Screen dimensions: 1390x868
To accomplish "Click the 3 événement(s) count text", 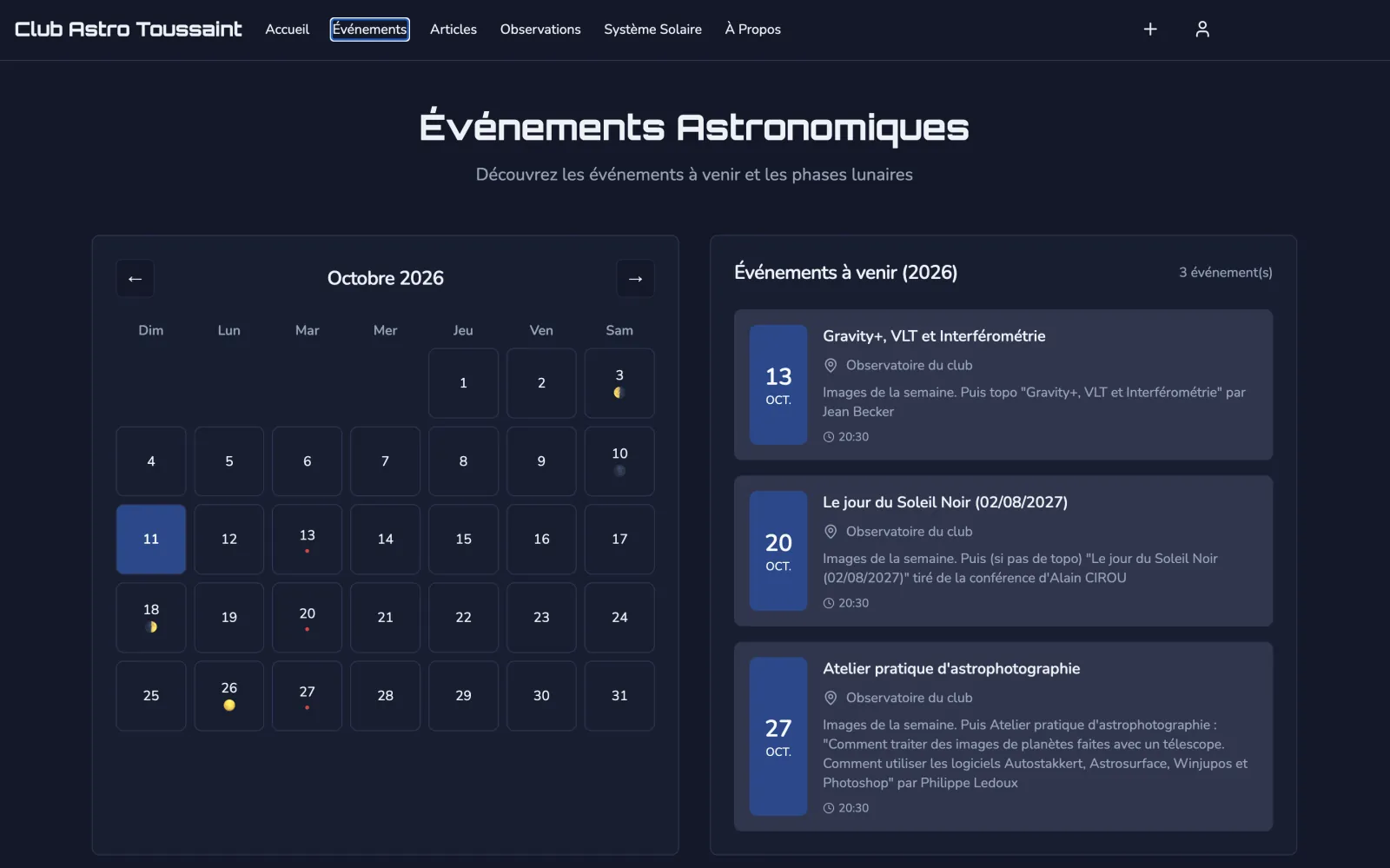I will click(1225, 273).
